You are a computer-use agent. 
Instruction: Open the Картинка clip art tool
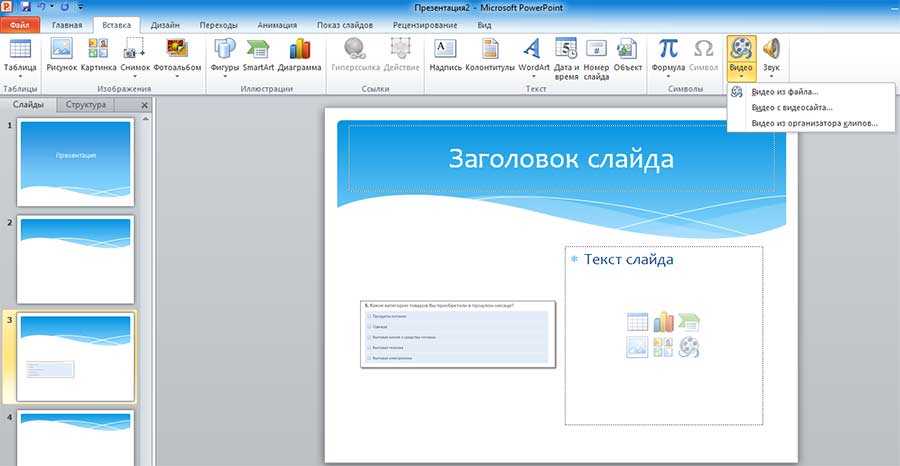click(x=98, y=48)
